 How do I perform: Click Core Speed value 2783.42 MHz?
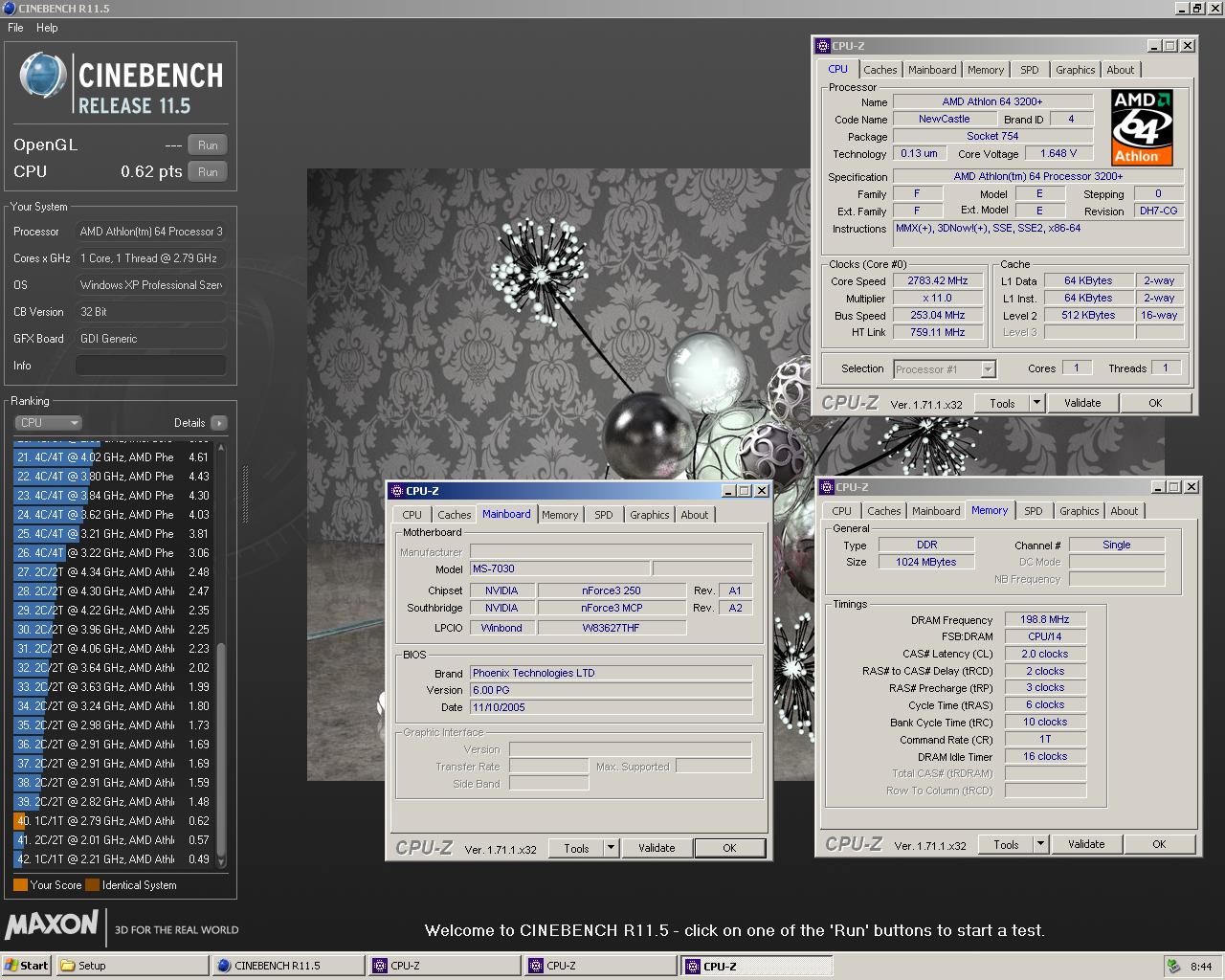click(938, 281)
